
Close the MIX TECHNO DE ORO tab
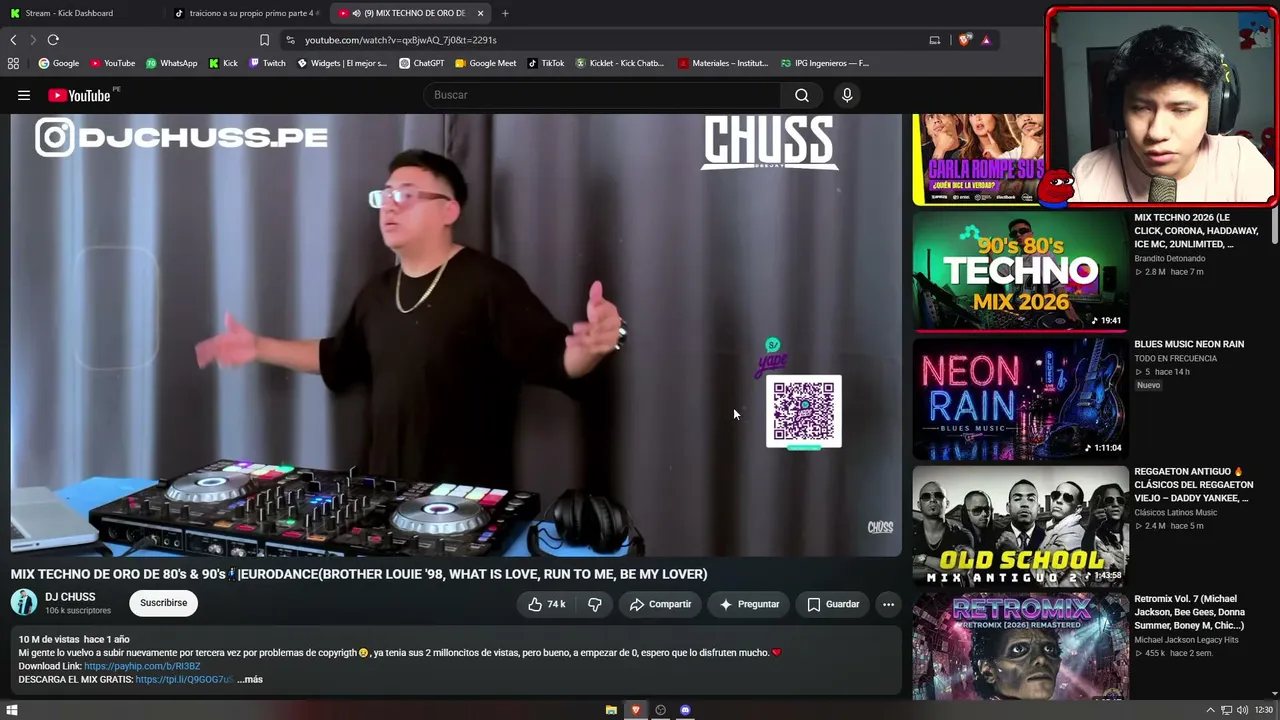[x=481, y=13]
